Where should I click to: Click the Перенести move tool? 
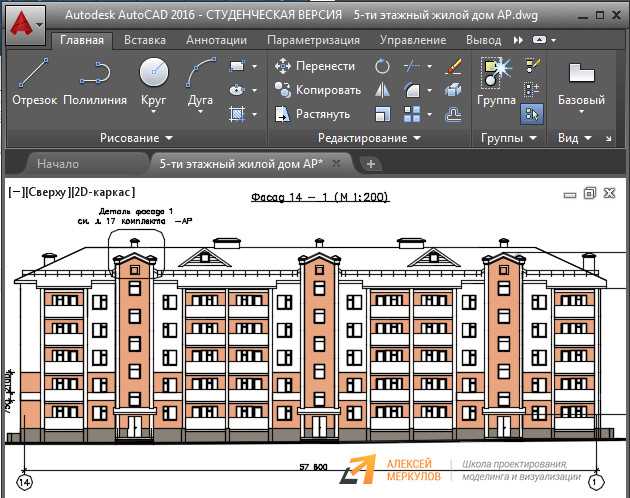(315, 66)
